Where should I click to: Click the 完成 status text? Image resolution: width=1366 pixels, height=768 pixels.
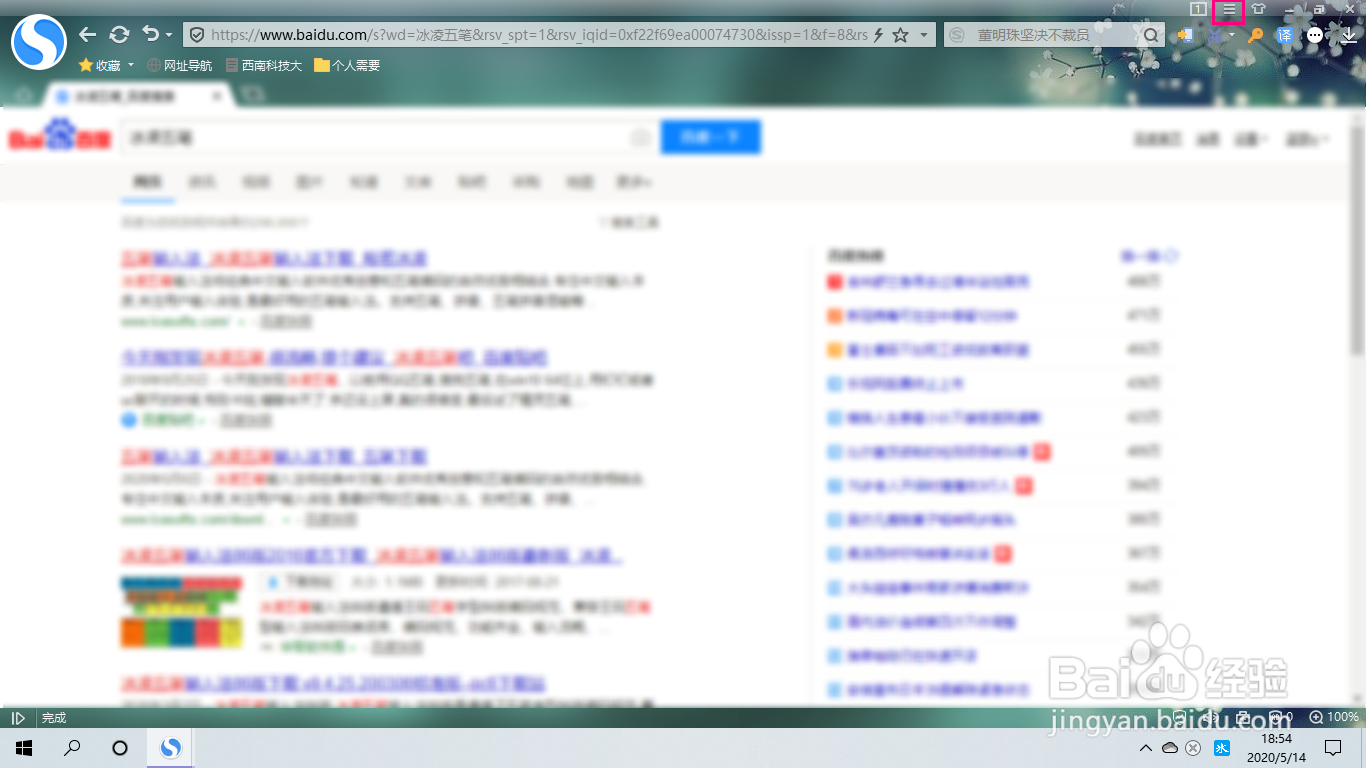pos(54,718)
